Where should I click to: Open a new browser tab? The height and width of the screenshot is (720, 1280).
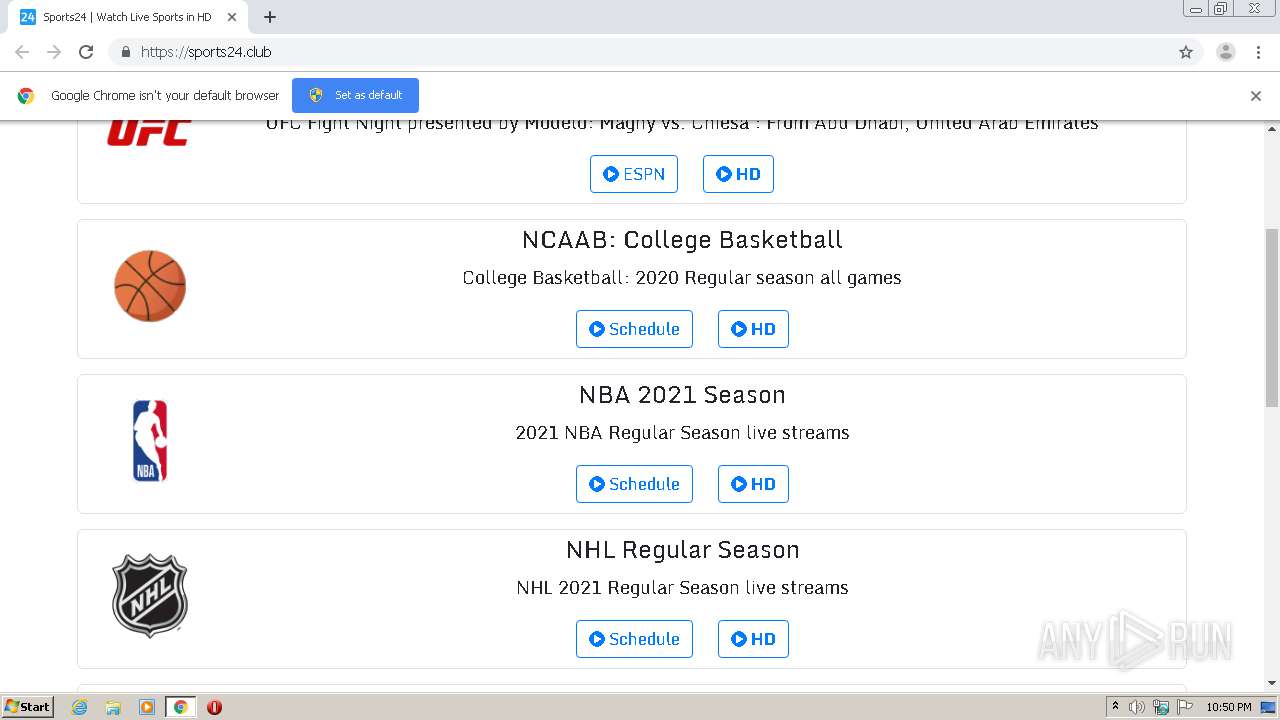coord(269,17)
